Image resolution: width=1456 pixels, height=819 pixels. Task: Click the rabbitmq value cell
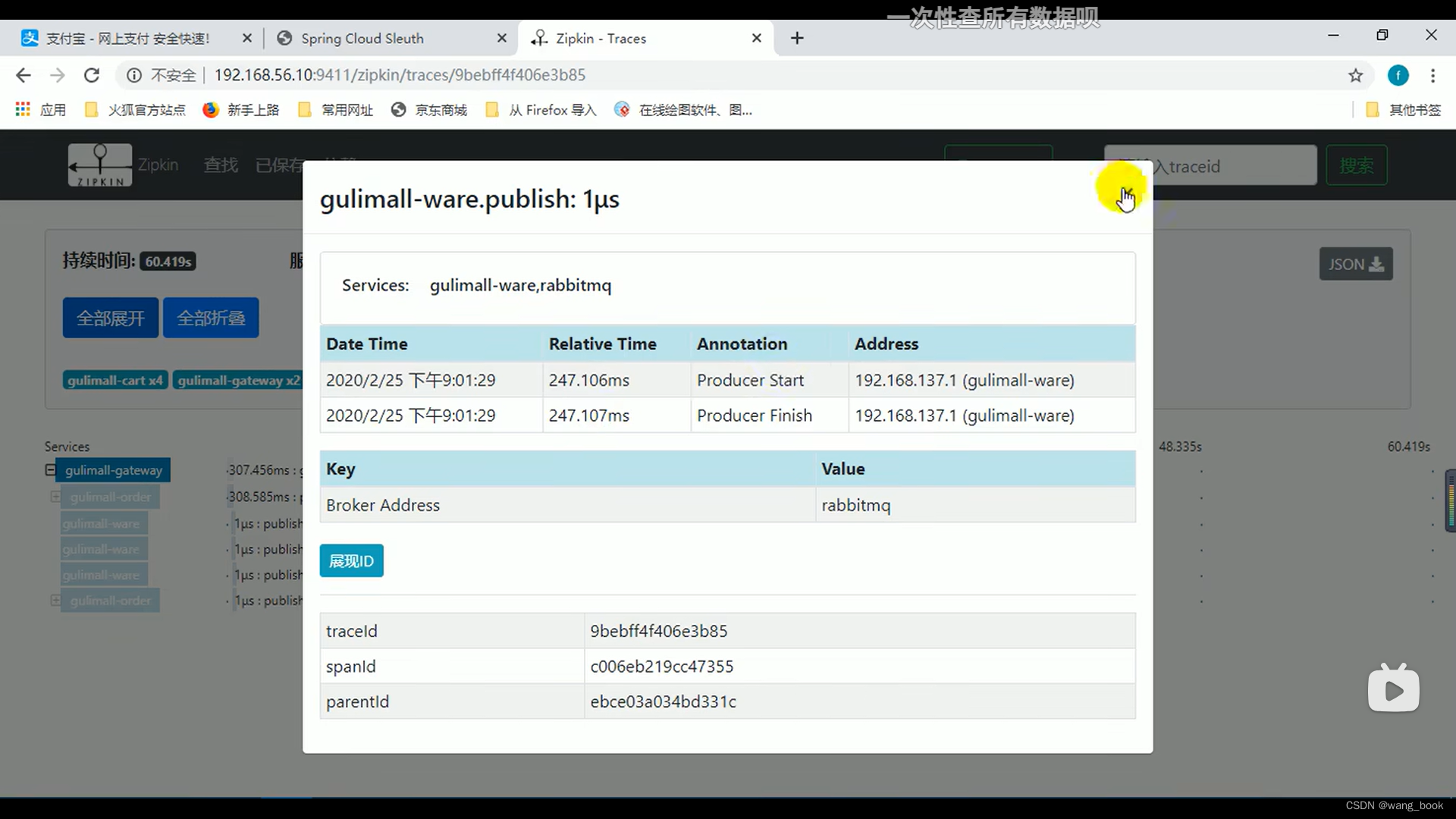coord(975,505)
